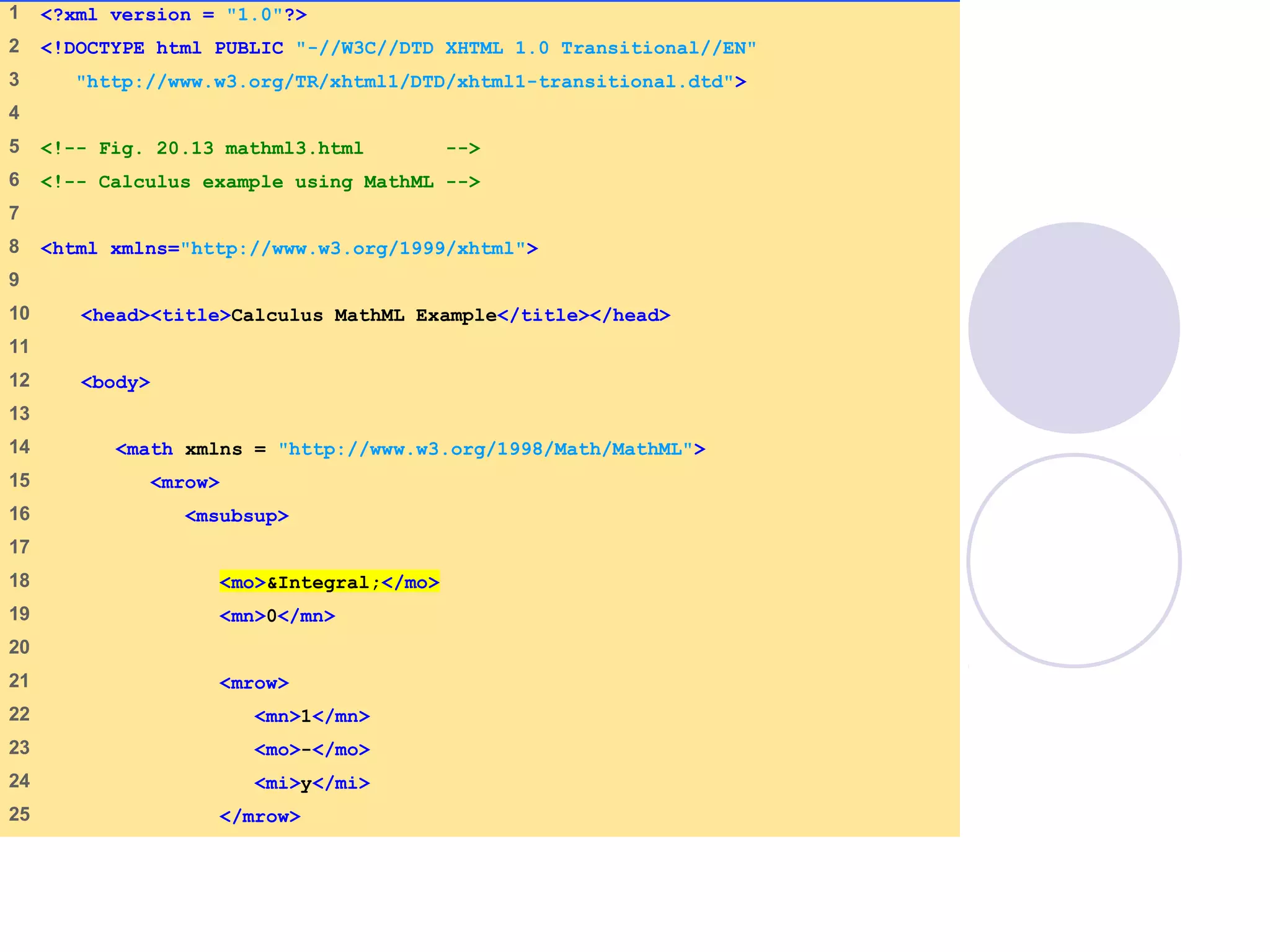This screenshot has height=952, width=1270.
Task: Click the DOCTYPE html PUBLIC declaration line
Action: pos(399,48)
